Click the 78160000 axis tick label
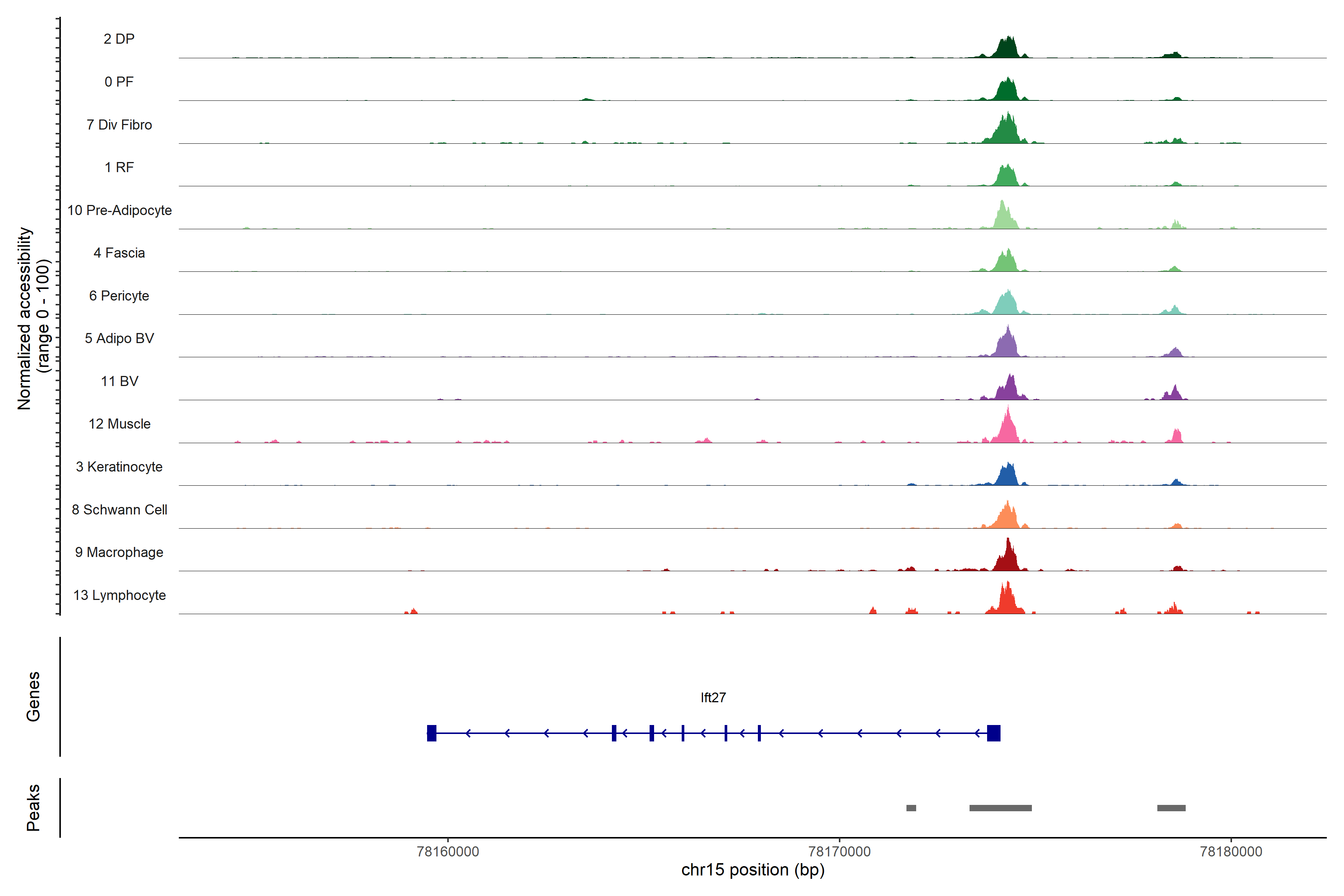The width and height of the screenshot is (1344, 896). pos(448,852)
